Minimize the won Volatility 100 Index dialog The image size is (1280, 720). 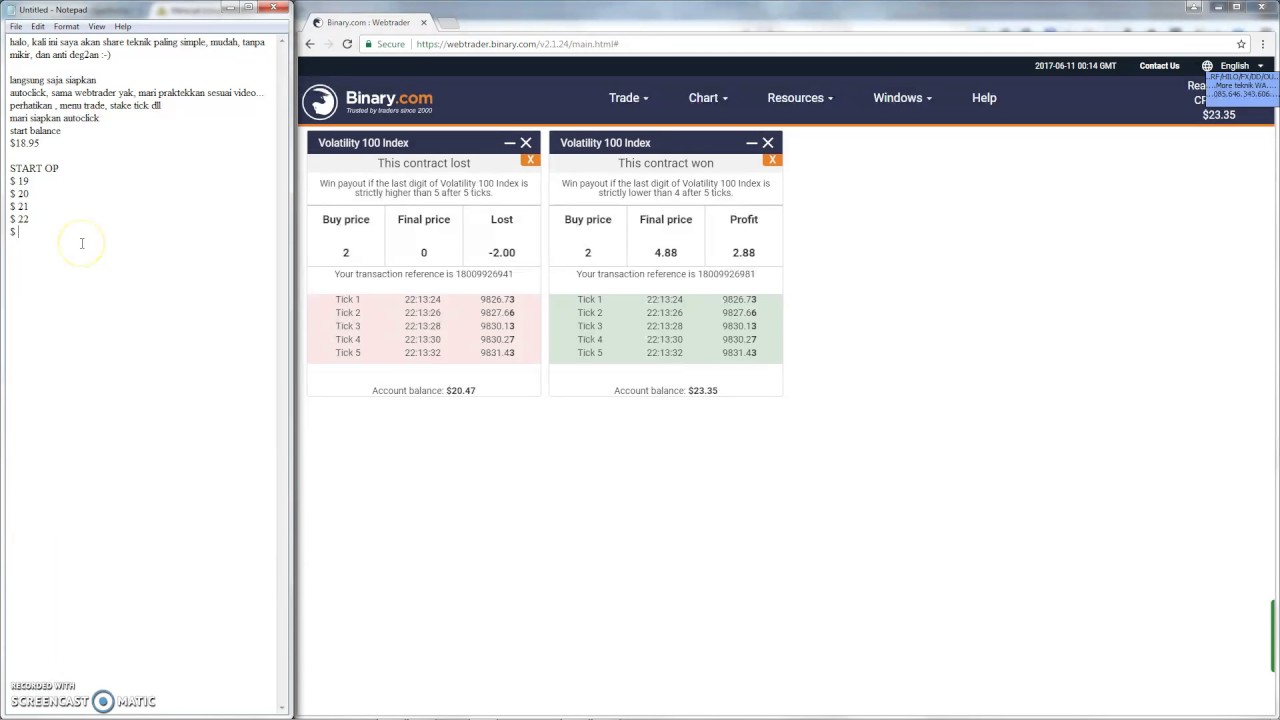(x=752, y=143)
